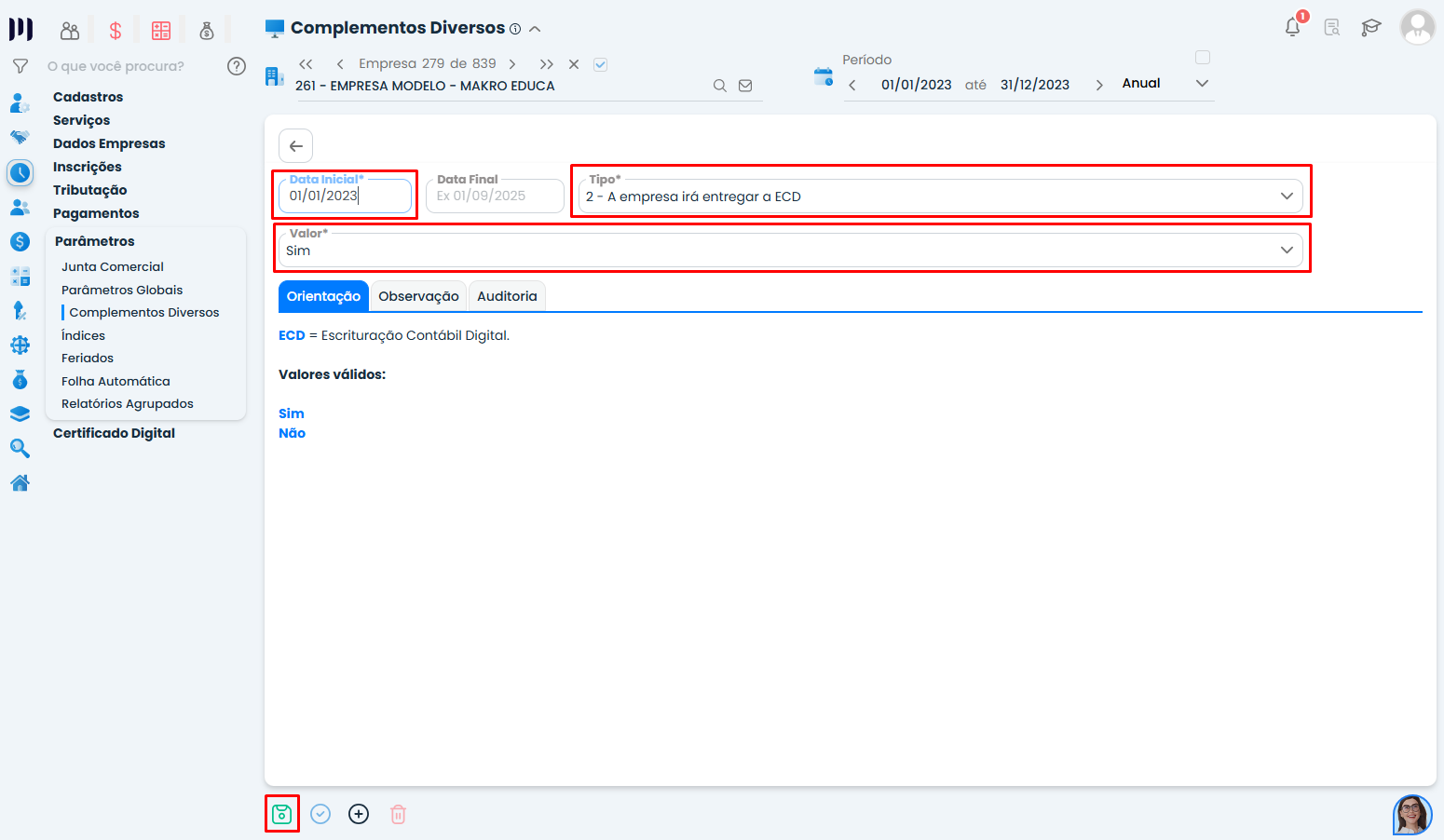1444x840 pixels.
Task: Click the trash delete icon
Action: [x=398, y=814]
